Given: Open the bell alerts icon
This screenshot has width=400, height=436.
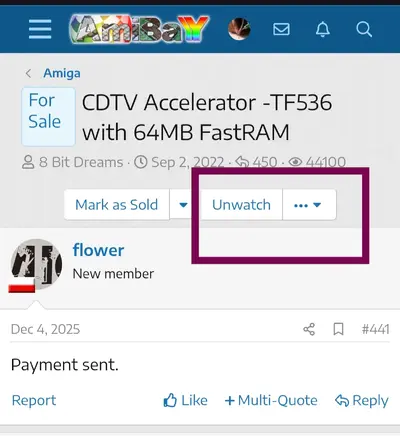Looking at the screenshot, I should 323,29.
